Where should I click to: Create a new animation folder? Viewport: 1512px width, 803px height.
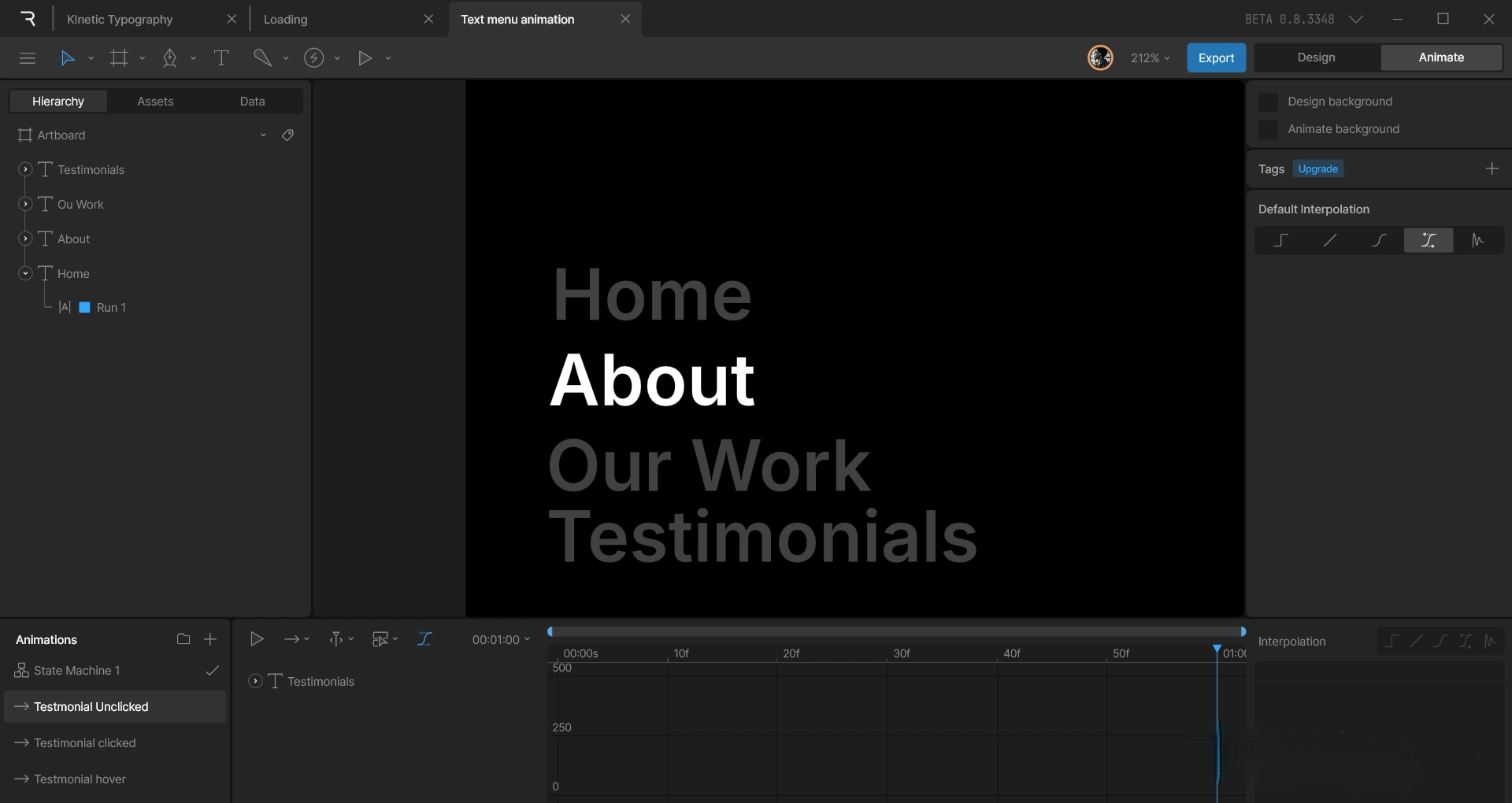(x=183, y=639)
